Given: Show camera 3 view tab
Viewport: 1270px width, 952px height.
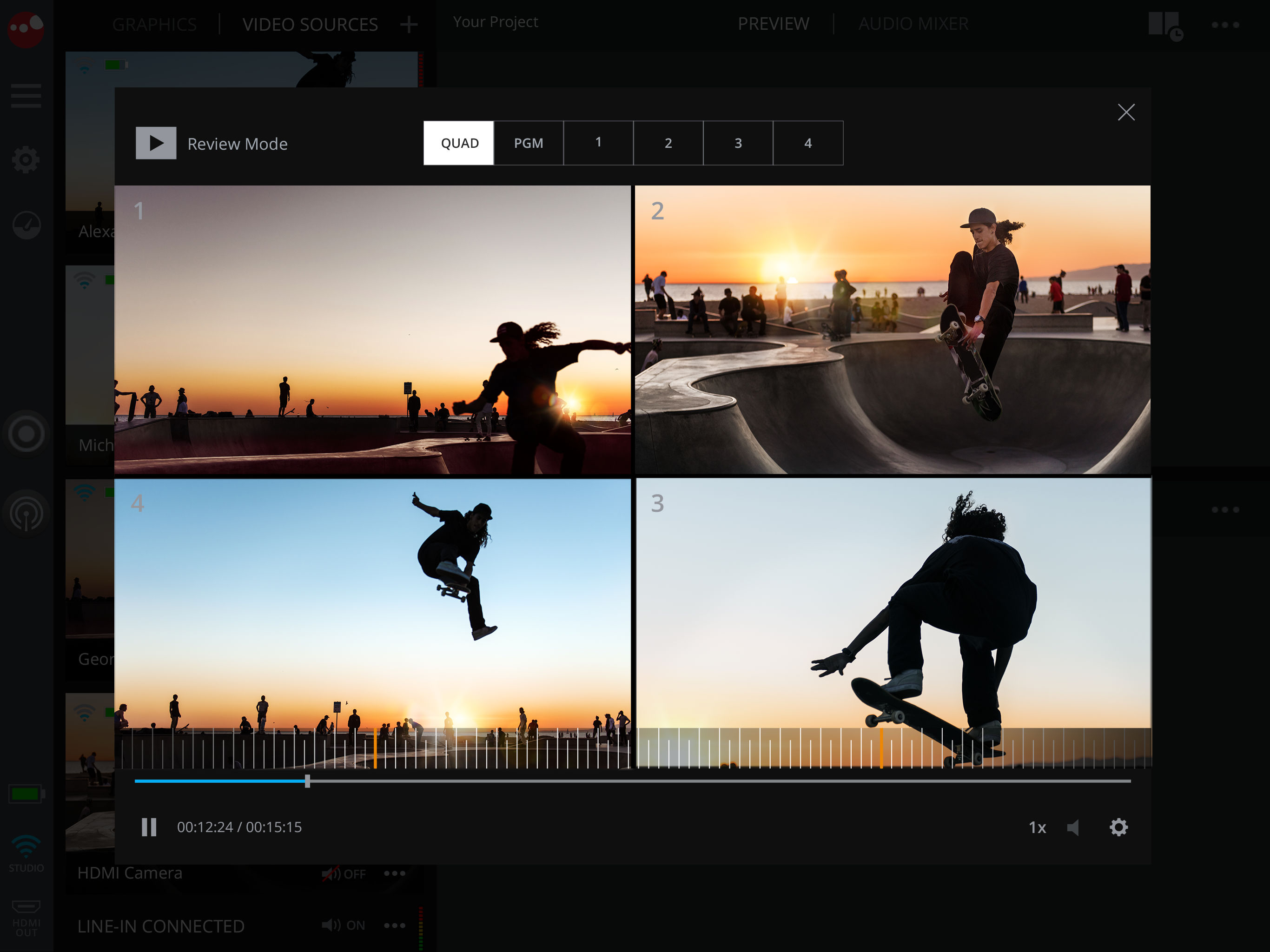Looking at the screenshot, I should (738, 143).
